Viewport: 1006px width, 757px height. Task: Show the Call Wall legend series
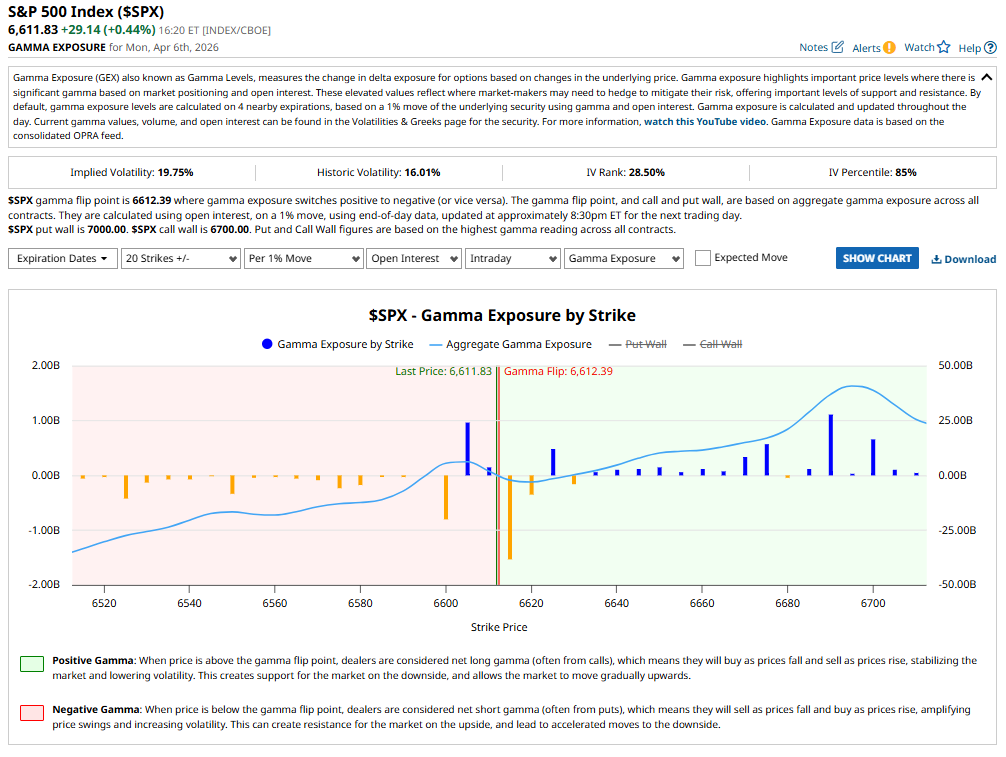pos(712,344)
